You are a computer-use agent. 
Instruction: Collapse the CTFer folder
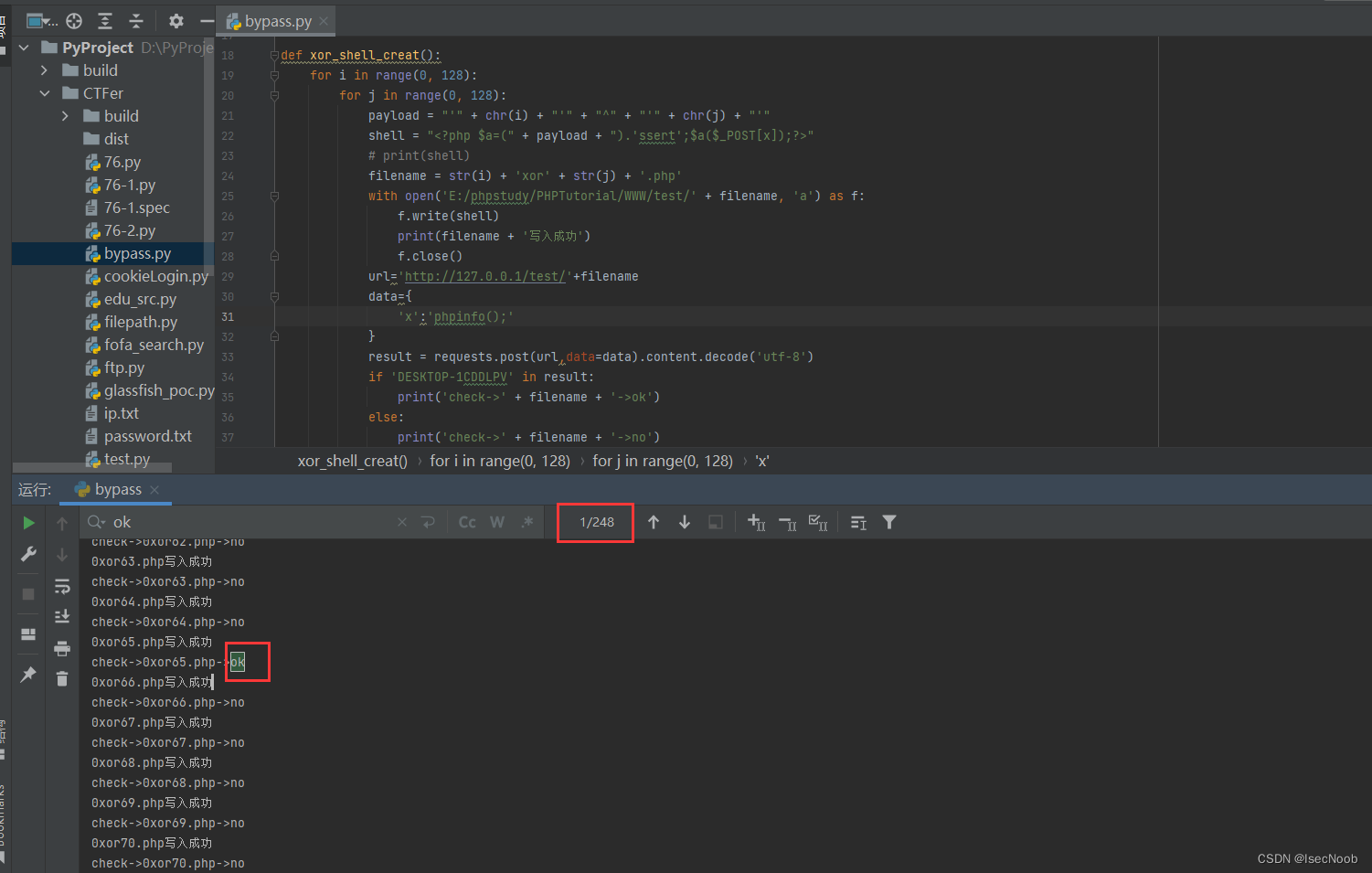44,93
